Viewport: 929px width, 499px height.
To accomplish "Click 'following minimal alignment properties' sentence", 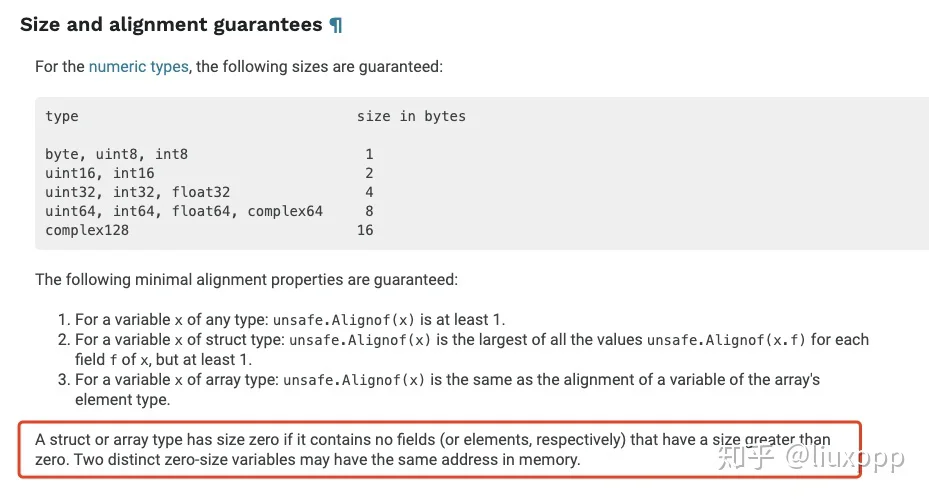I will [x=246, y=280].
